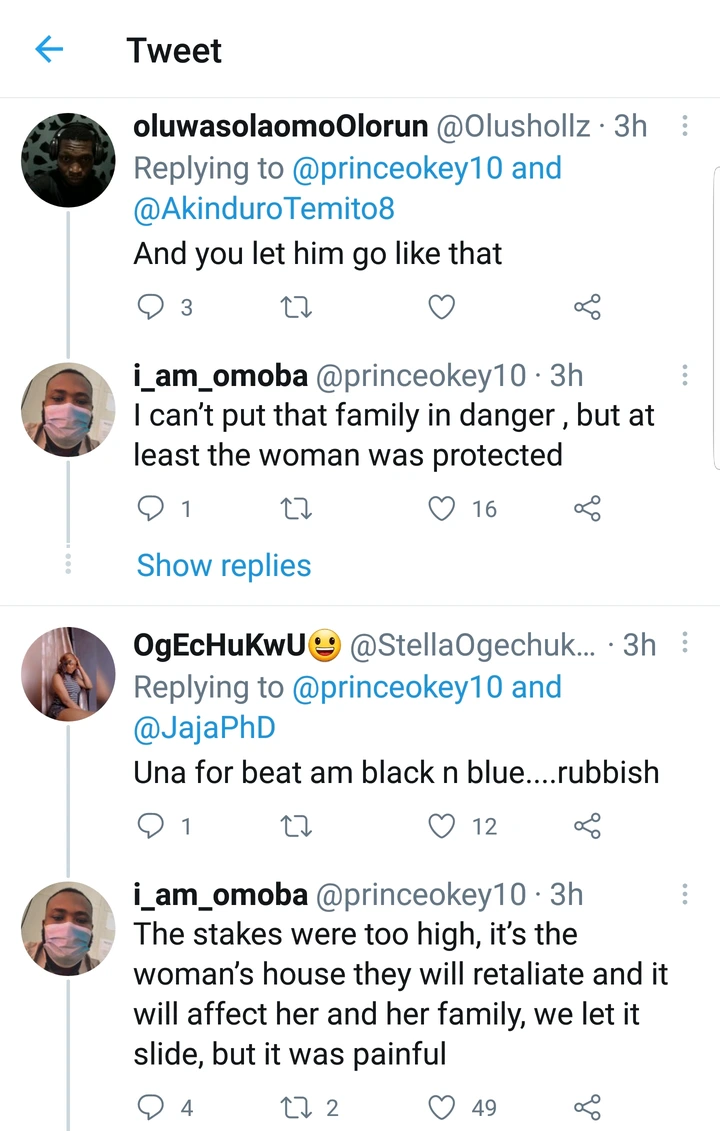This screenshot has height=1131, width=720.
Task: Reply to the 'stakes were too high' tweet
Action: click(149, 1107)
